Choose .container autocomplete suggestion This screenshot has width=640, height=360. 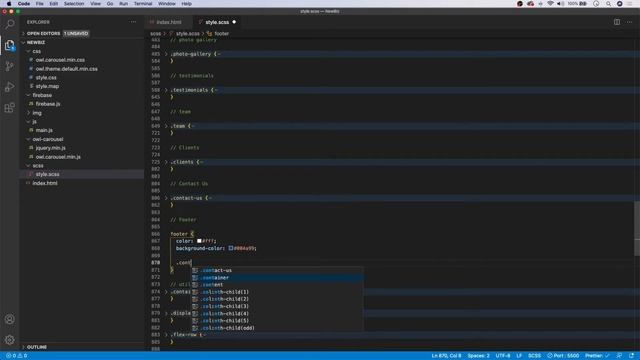pos(277,278)
